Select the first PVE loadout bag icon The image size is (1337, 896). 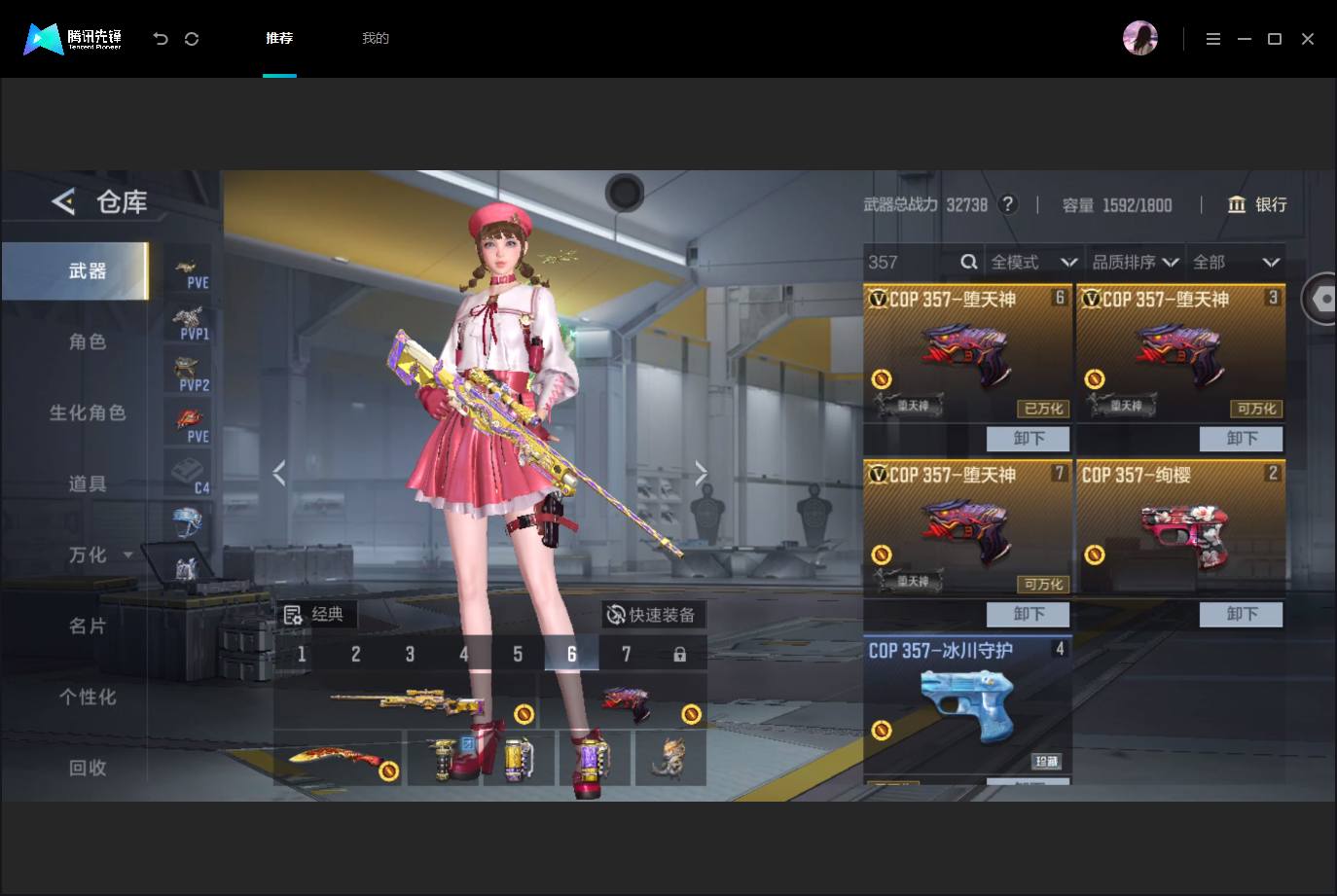[x=188, y=272]
